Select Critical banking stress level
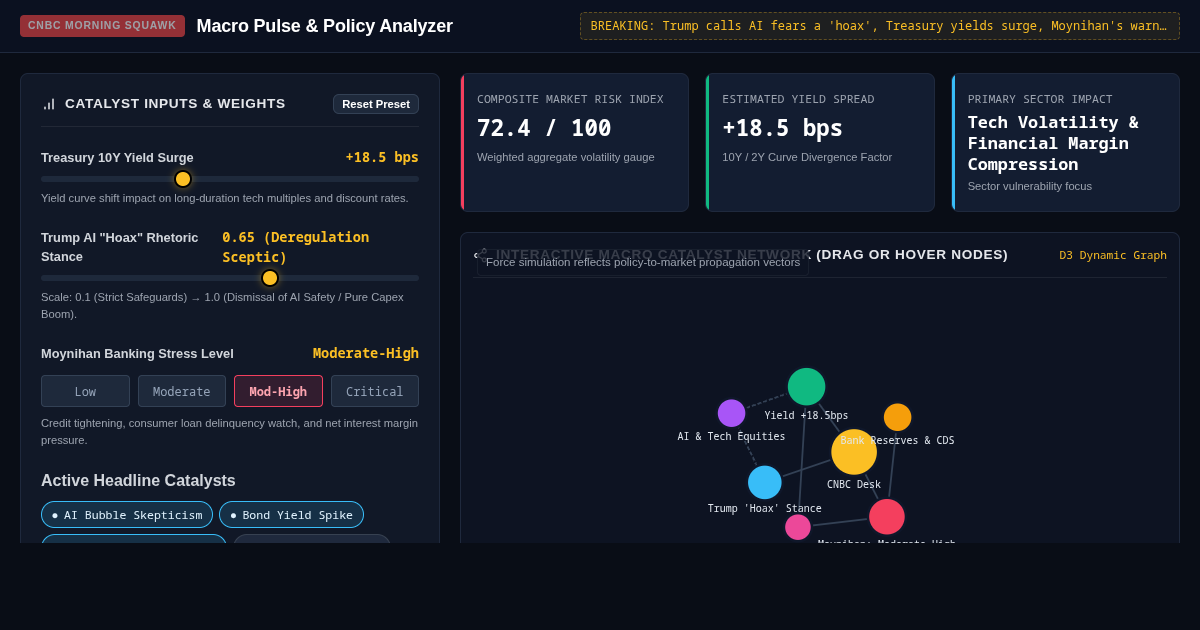 [x=375, y=391]
